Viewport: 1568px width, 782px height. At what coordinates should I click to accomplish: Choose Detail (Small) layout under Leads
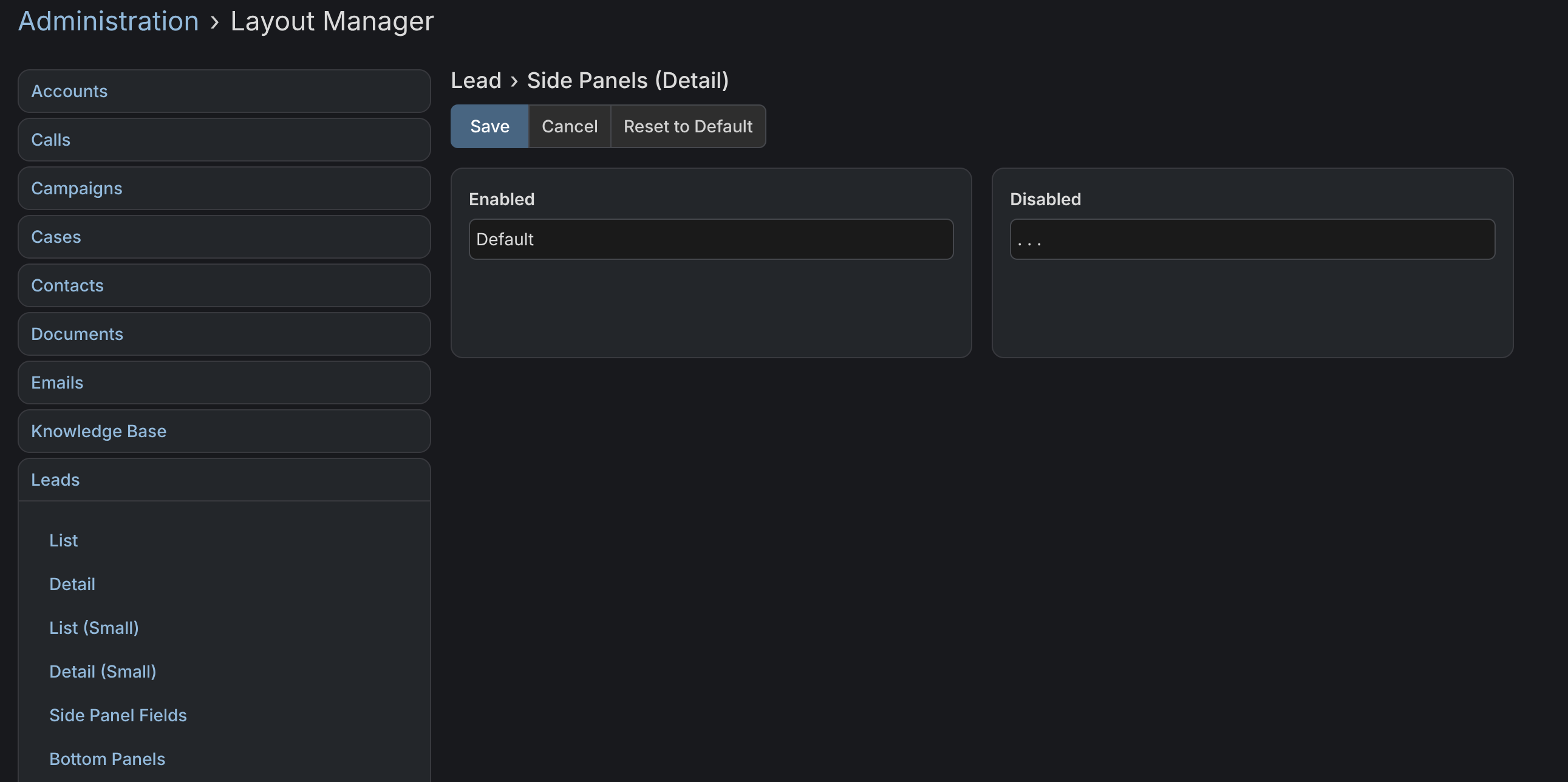tap(102, 672)
